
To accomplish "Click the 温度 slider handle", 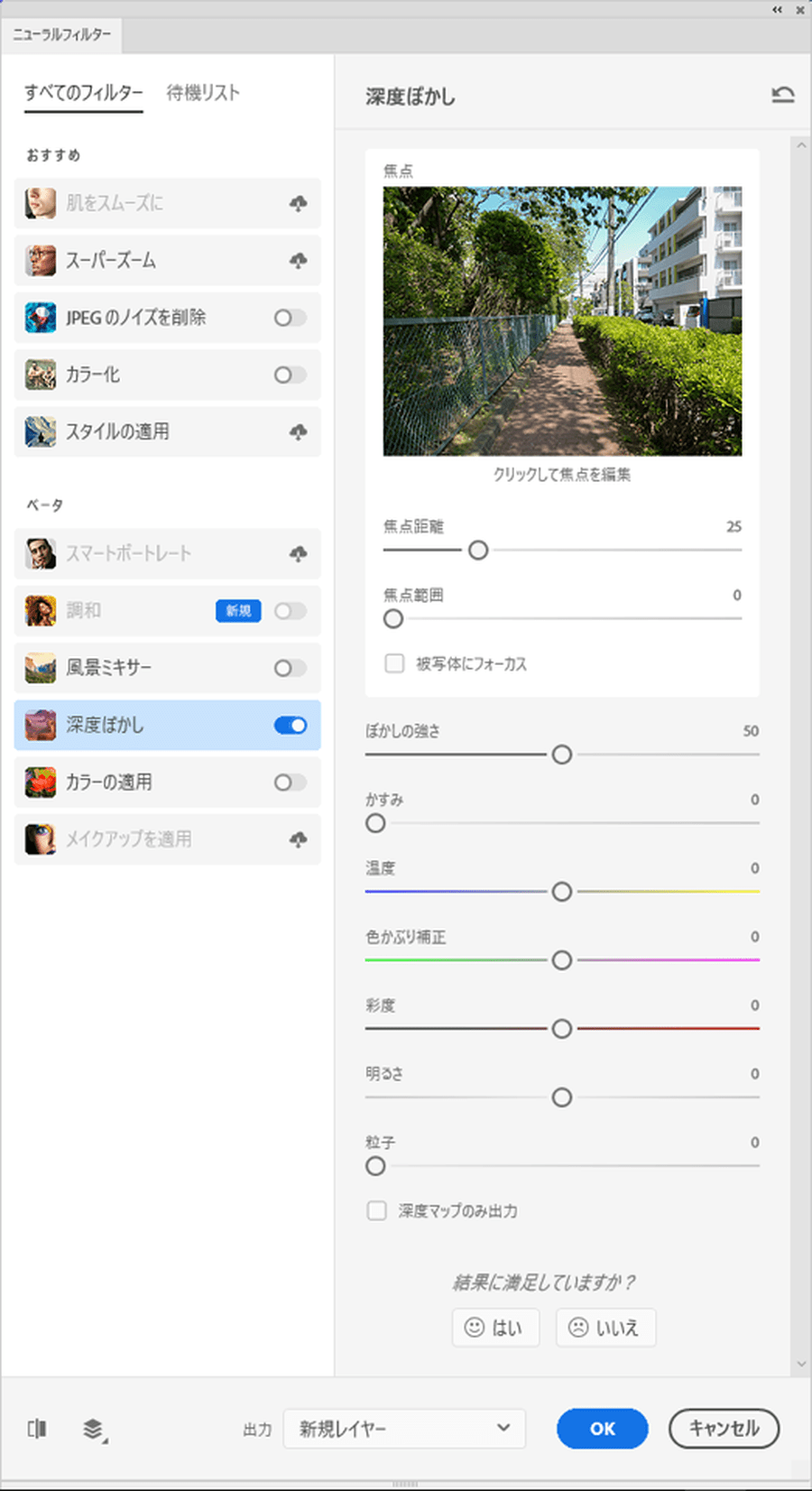I will pos(562,892).
